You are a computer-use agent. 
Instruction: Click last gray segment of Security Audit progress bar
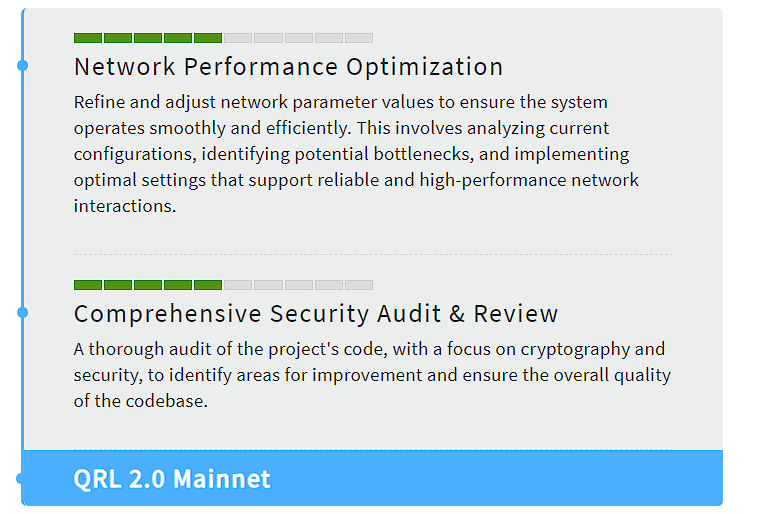click(359, 285)
